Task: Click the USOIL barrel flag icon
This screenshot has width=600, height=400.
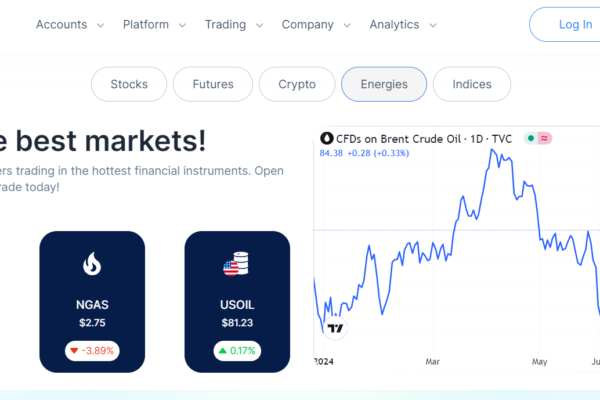Action: [x=236, y=263]
